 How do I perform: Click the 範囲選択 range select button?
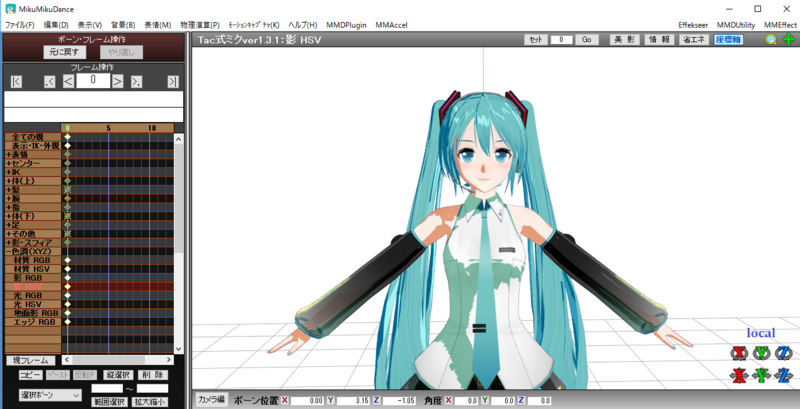pos(109,401)
